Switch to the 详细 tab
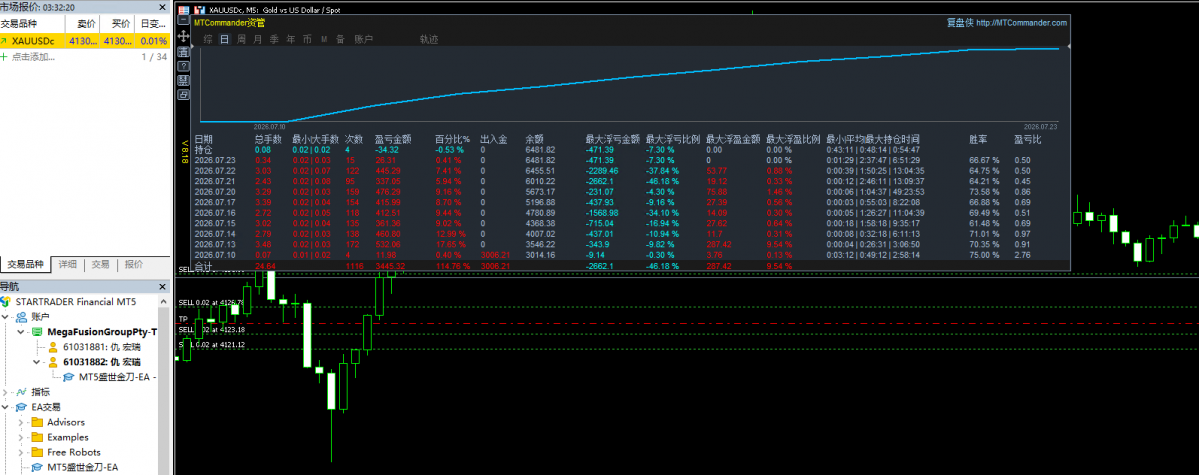This screenshot has height=475, width=1199. click(67, 265)
